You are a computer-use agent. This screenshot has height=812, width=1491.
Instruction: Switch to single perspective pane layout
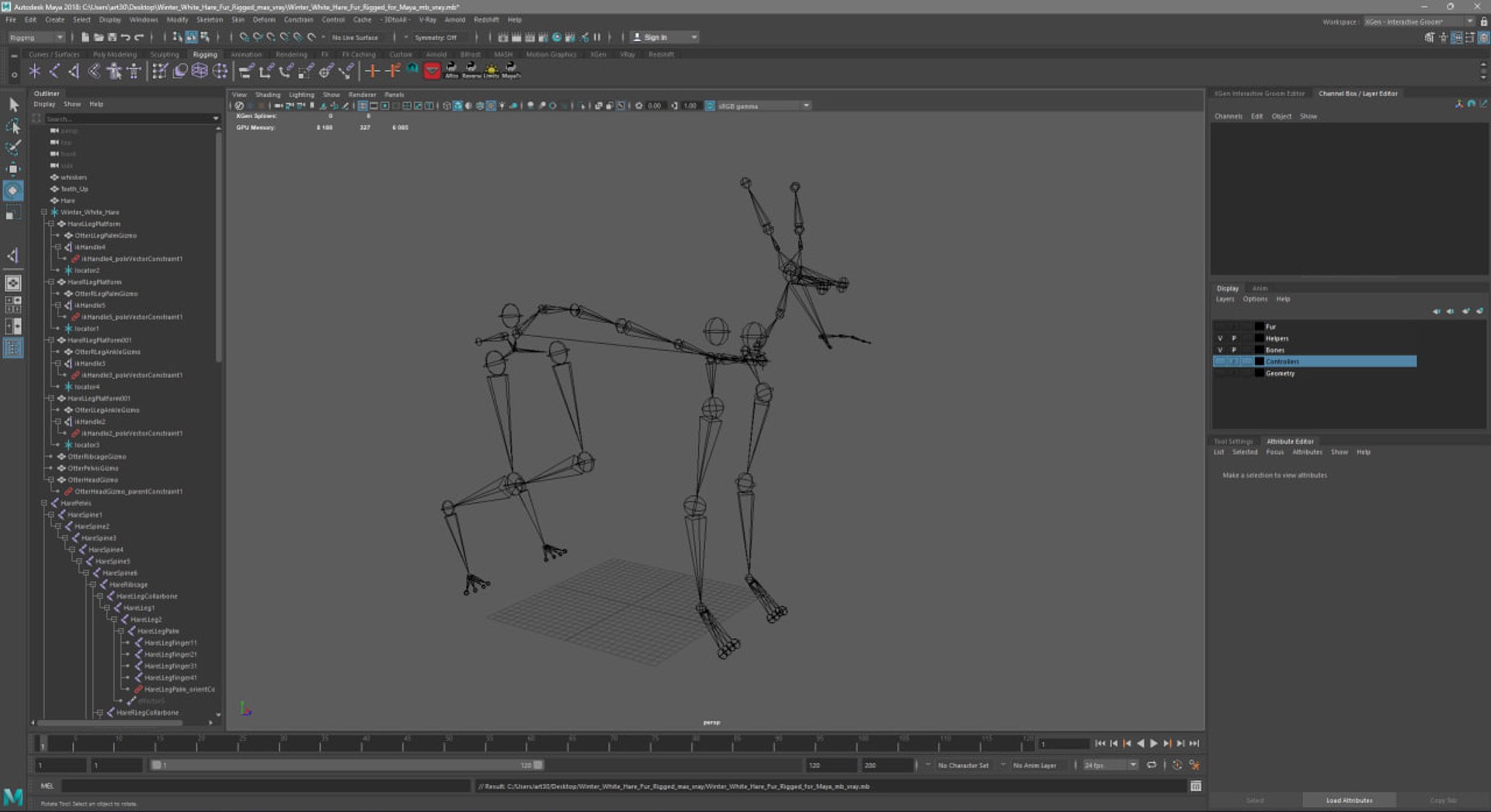coord(13,283)
